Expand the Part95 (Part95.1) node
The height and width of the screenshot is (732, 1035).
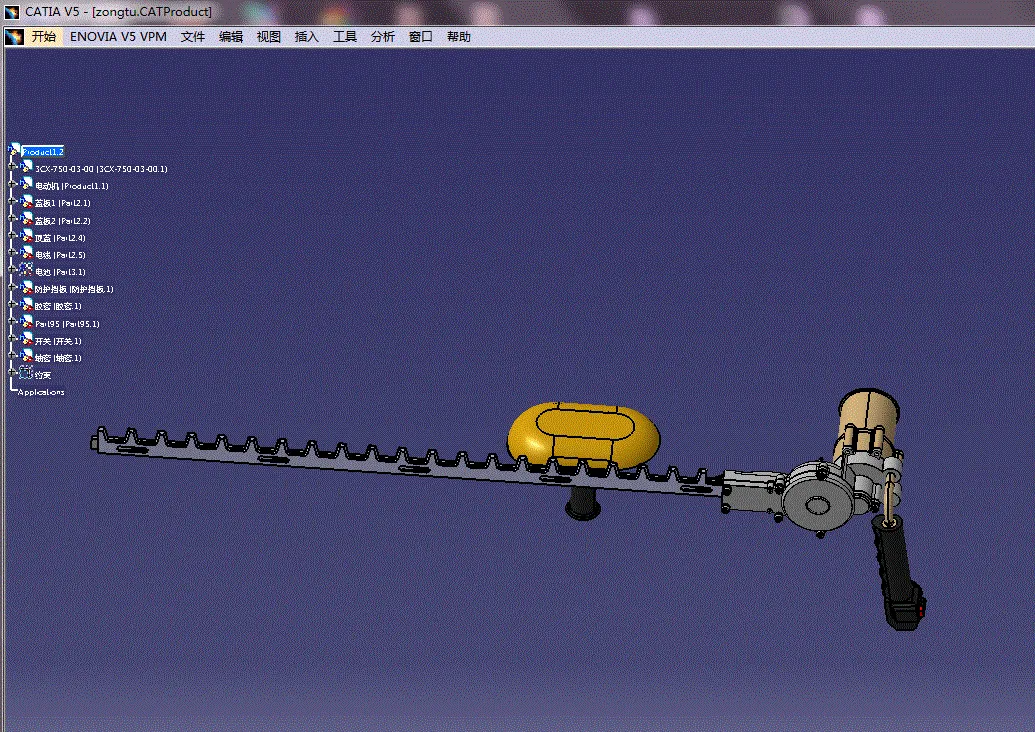[x=12, y=321]
